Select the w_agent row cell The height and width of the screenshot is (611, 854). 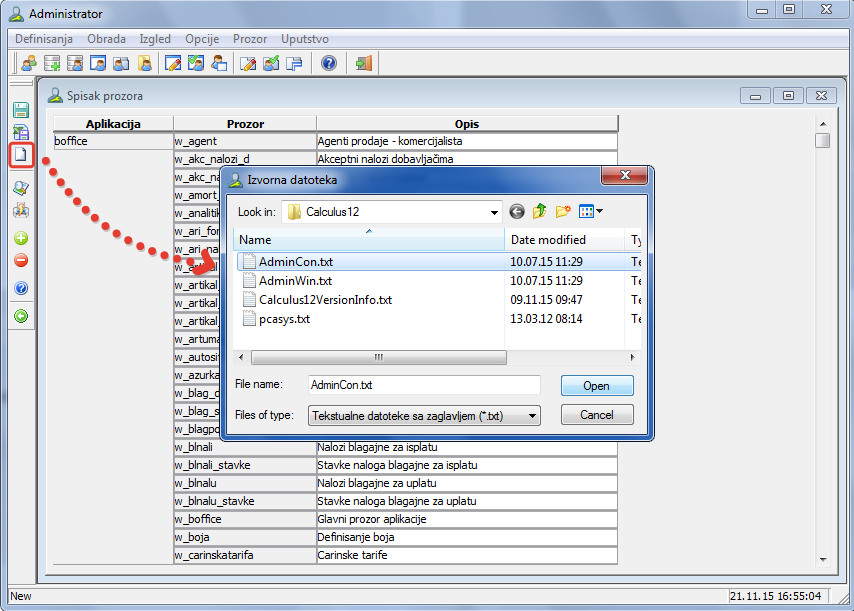click(x=245, y=141)
